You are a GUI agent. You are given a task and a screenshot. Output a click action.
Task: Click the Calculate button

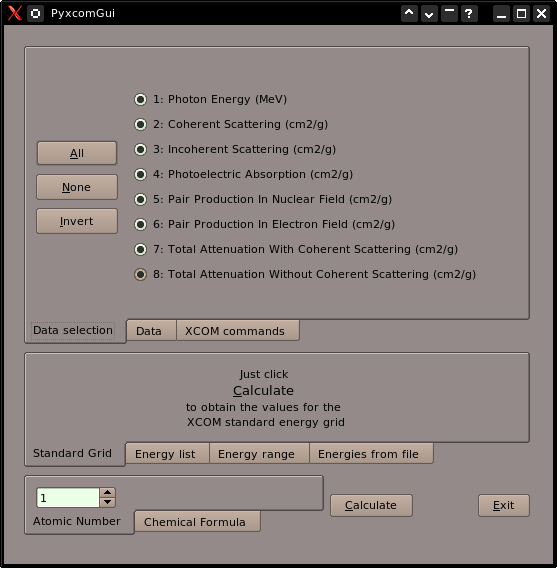pyautogui.click(x=371, y=505)
